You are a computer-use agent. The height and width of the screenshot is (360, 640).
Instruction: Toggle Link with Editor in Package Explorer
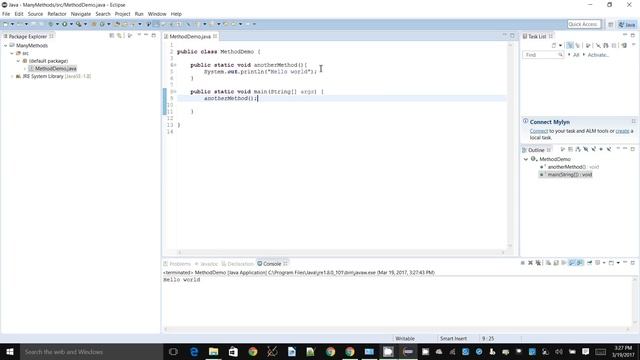120,36
